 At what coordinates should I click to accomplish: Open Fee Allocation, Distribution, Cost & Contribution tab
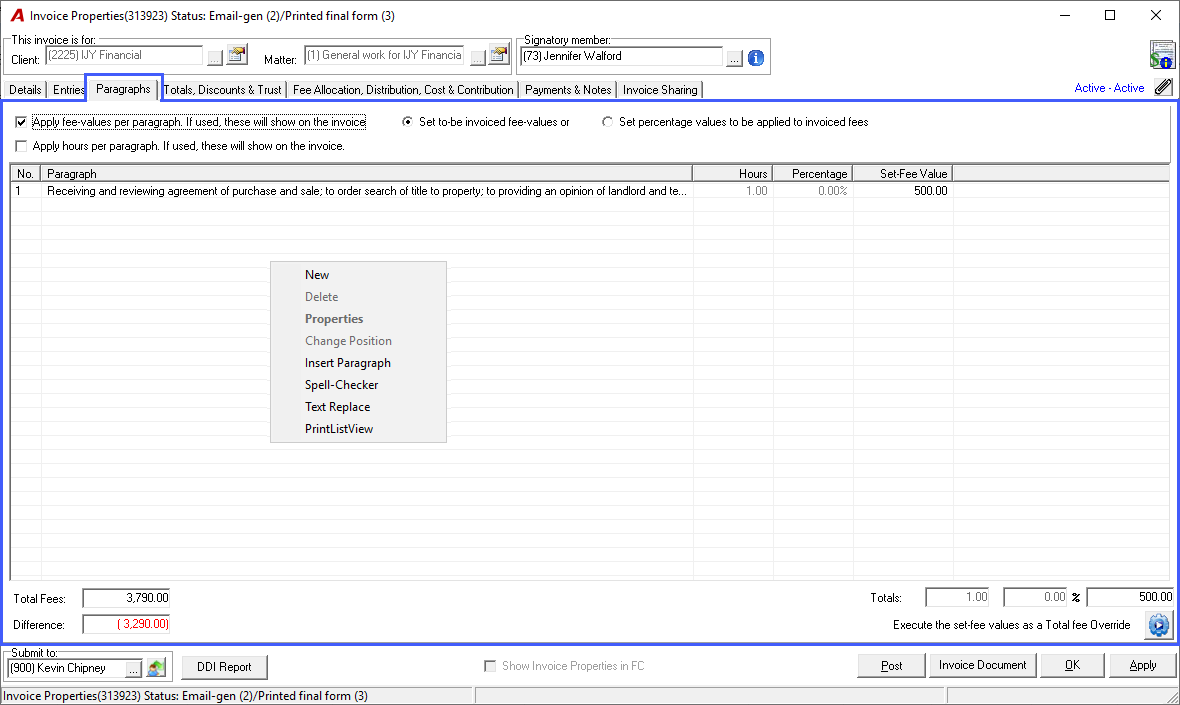click(403, 90)
